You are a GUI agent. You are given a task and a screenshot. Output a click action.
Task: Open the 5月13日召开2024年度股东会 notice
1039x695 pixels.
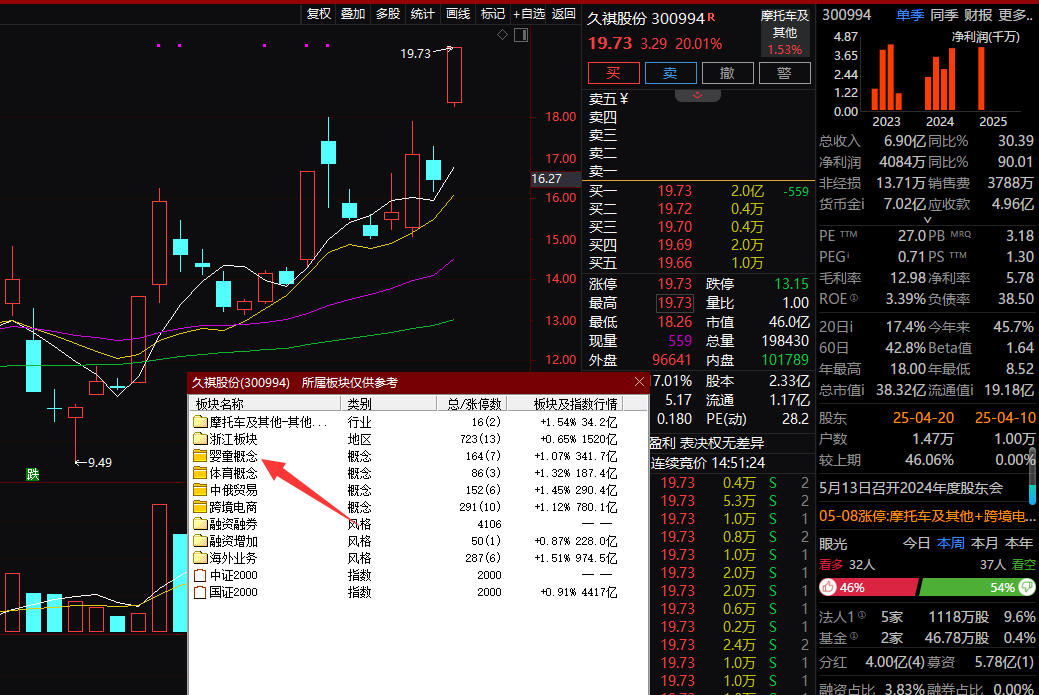point(910,488)
